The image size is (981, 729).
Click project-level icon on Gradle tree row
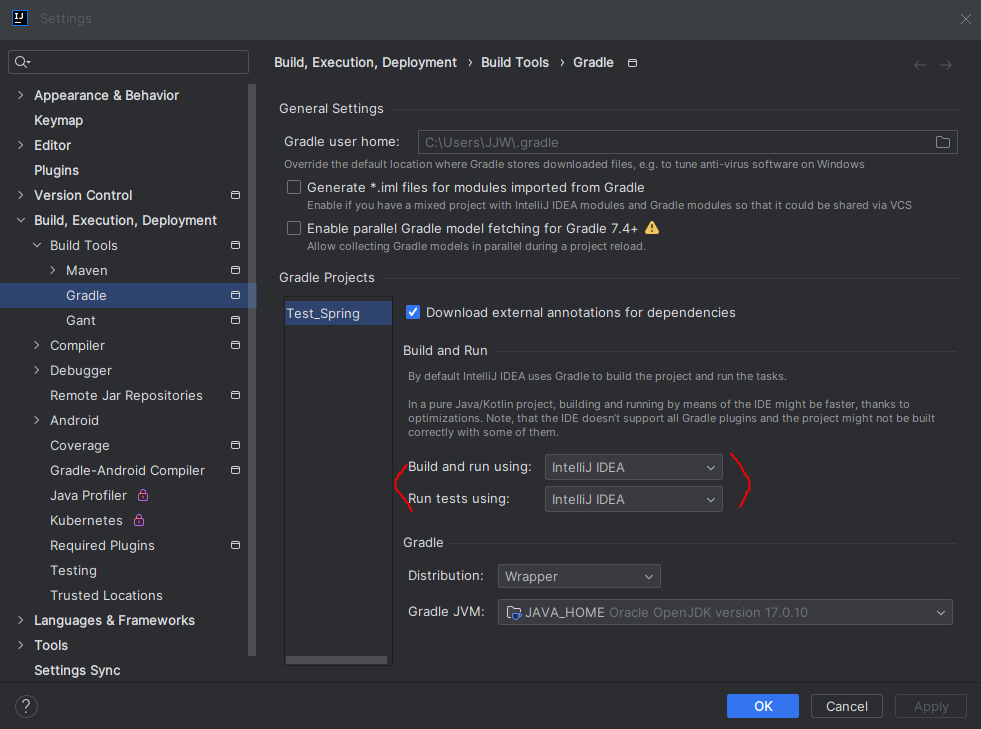point(235,295)
